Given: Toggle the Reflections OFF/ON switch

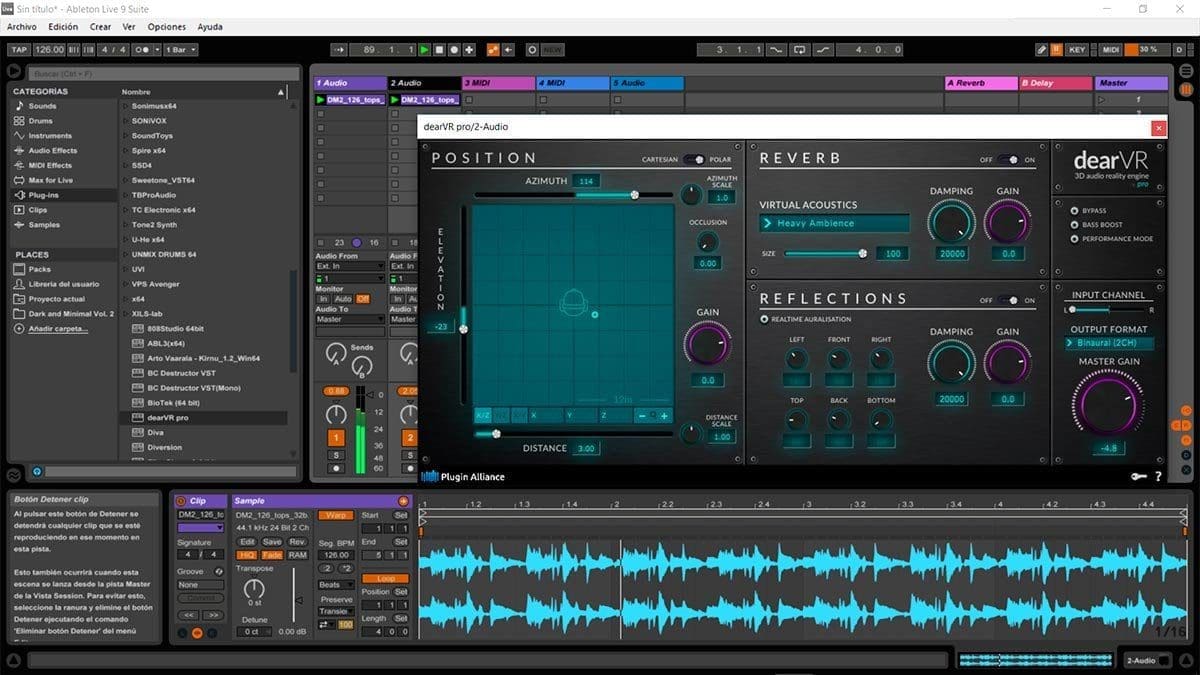Looking at the screenshot, I should (1008, 300).
